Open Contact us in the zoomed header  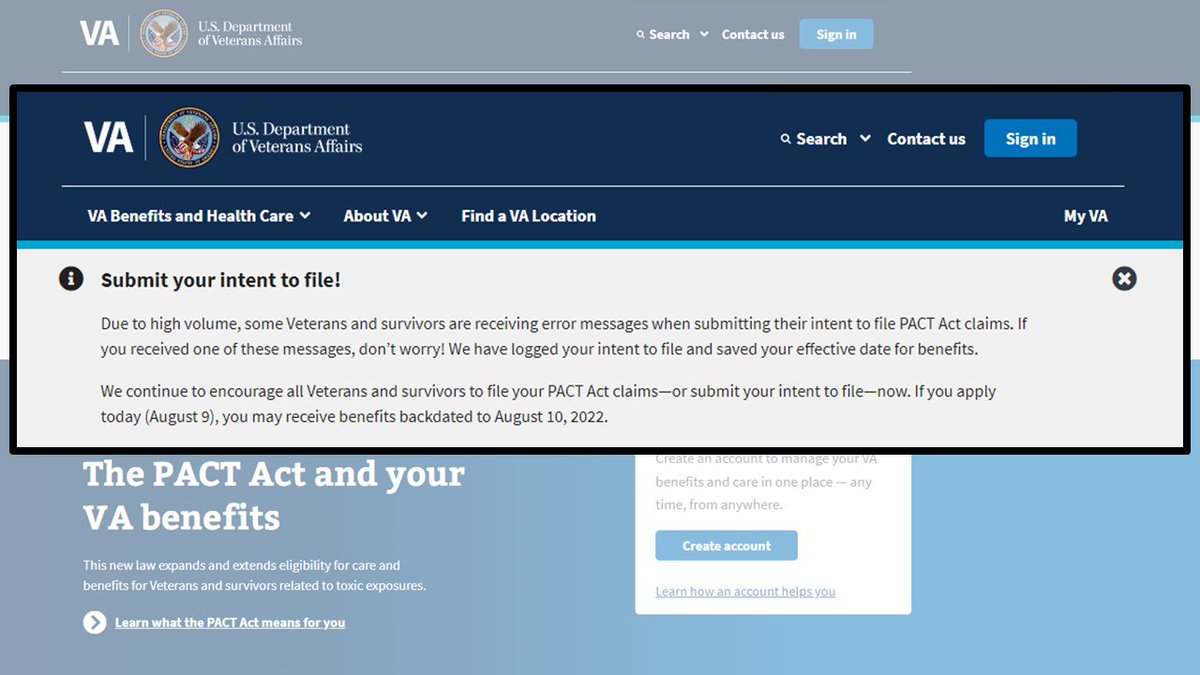[926, 139]
